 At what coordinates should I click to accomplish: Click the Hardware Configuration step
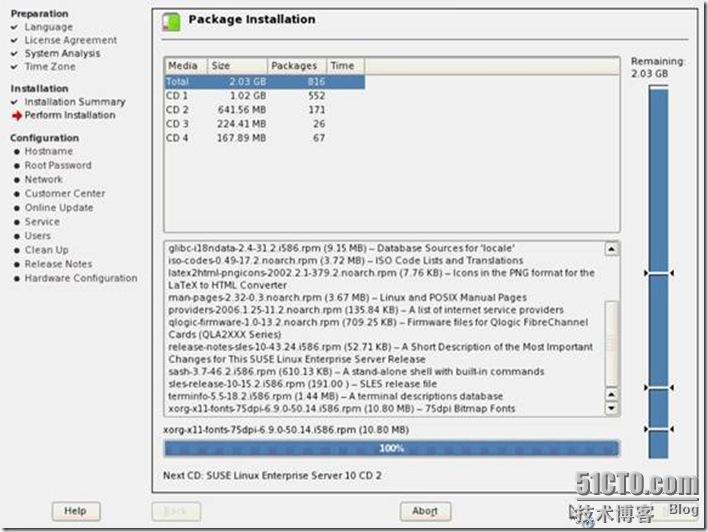click(81, 278)
